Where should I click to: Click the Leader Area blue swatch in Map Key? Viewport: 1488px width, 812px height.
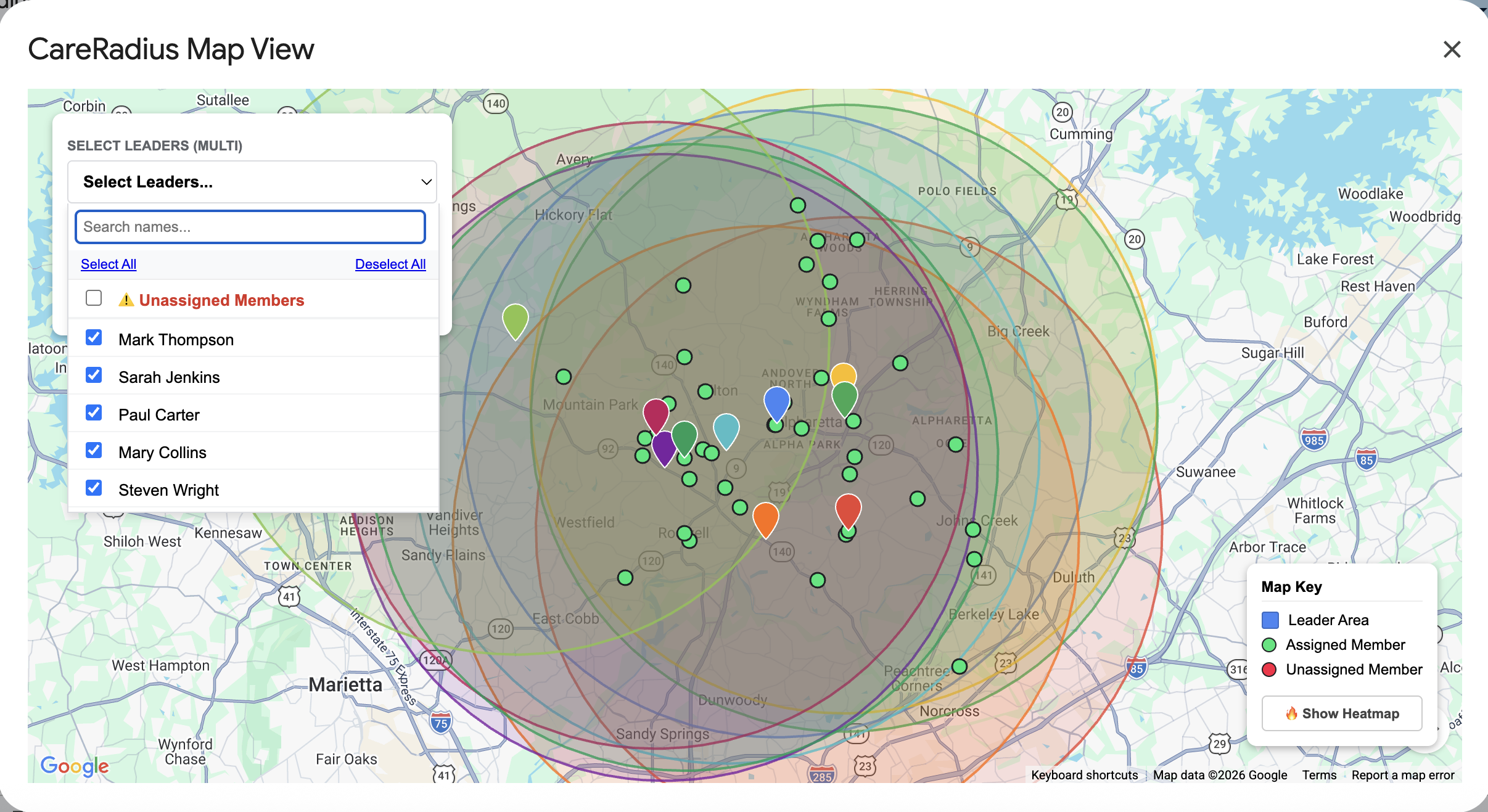pos(1270,620)
